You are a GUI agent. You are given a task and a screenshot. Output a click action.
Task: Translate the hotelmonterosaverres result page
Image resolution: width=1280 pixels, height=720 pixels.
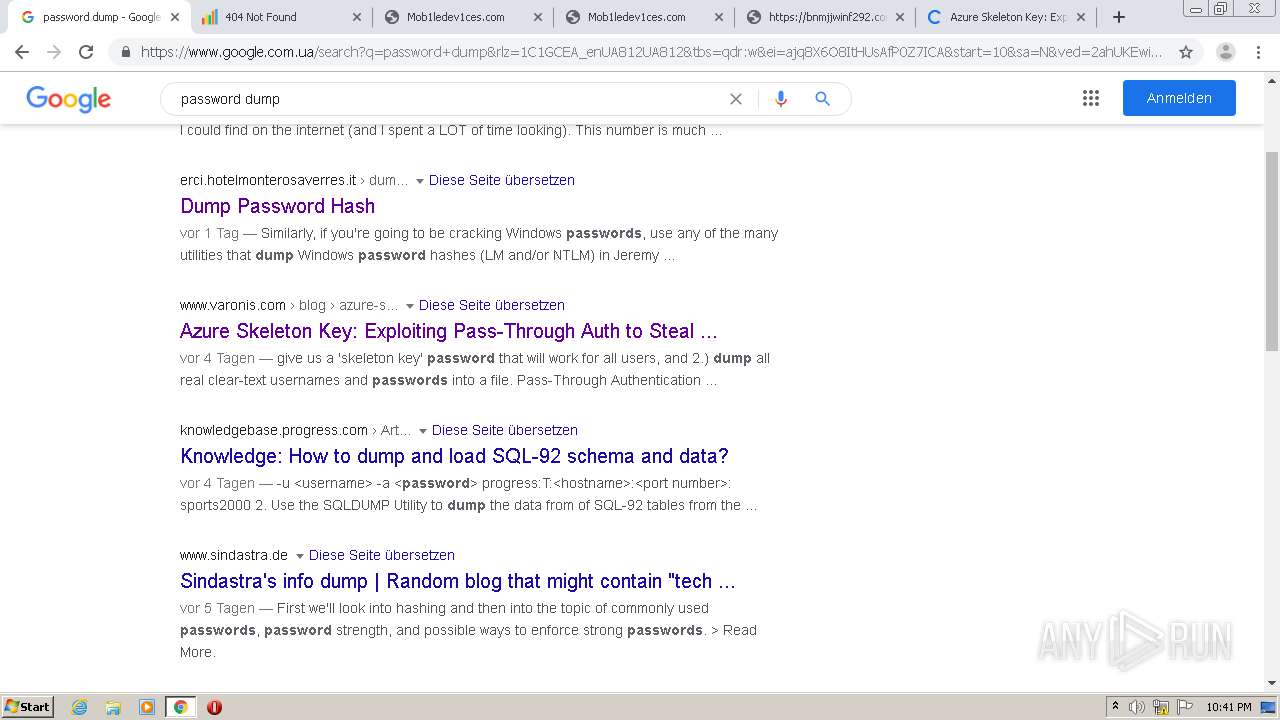click(x=502, y=180)
